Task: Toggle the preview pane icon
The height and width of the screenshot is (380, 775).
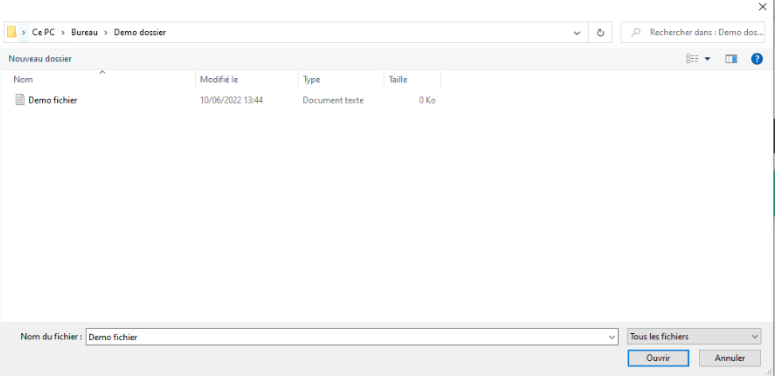Action: click(731, 59)
